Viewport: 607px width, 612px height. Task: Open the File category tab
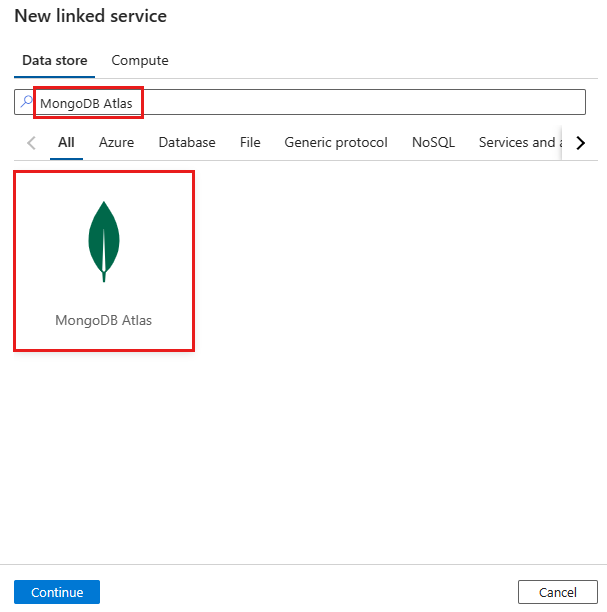tap(250, 142)
